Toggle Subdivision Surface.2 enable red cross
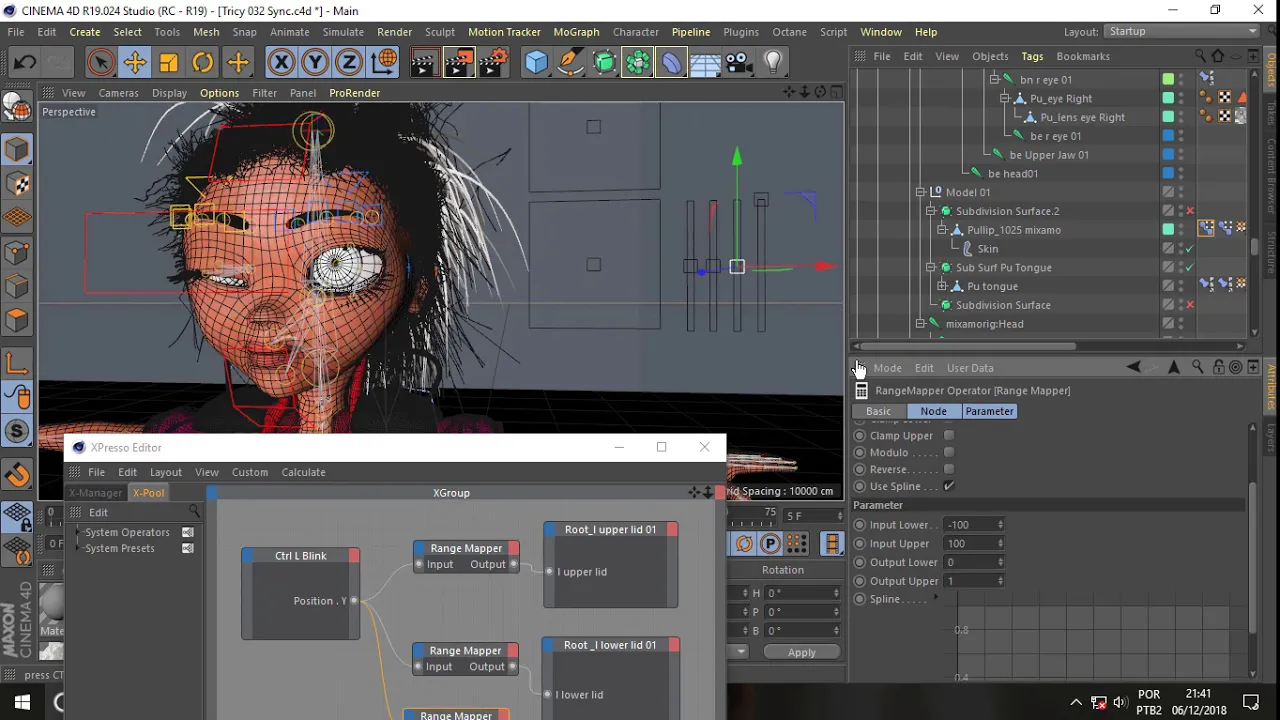1280x720 pixels. pos(1190,211)
